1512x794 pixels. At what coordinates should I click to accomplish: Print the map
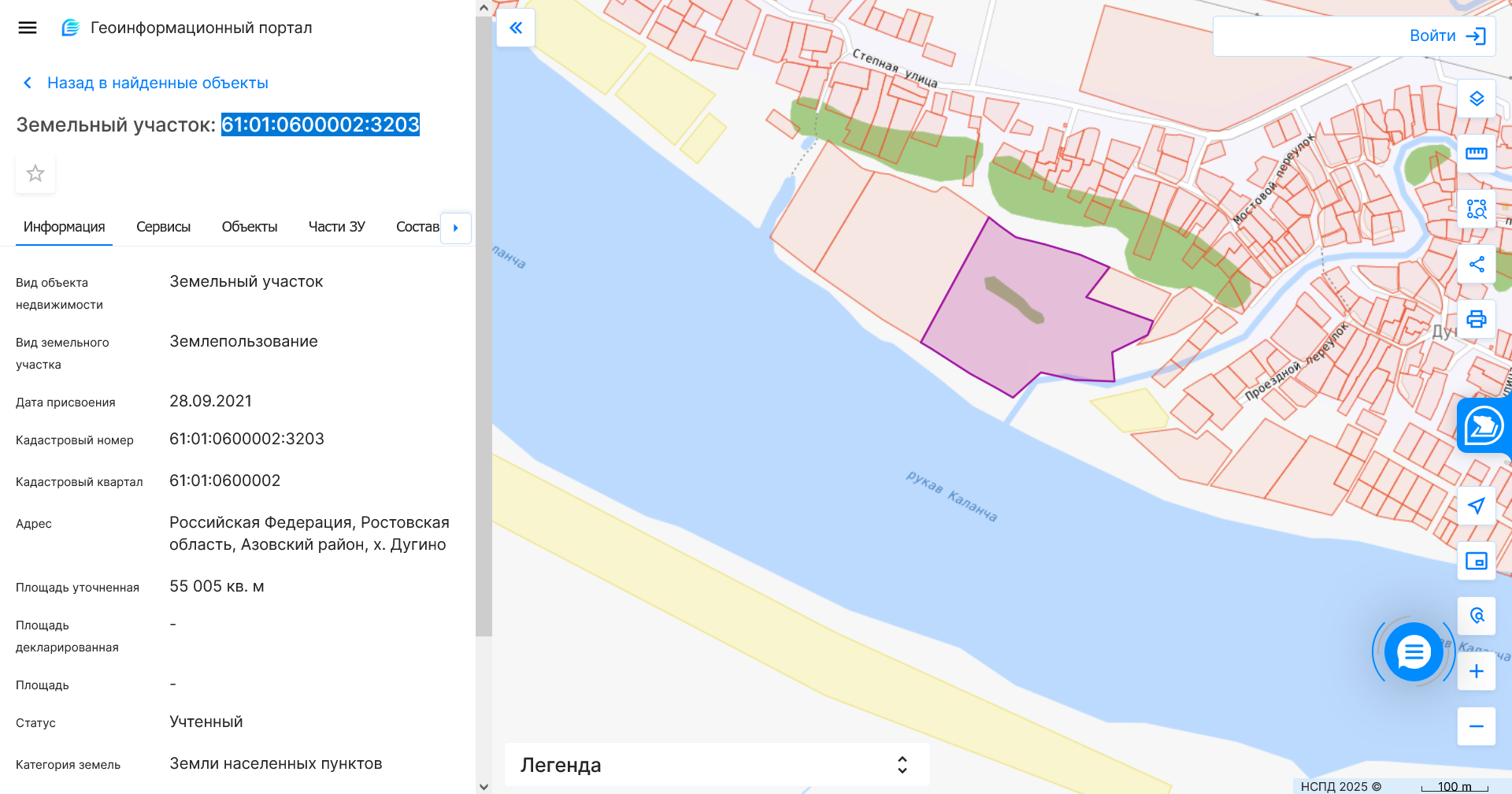(1478, 320)
